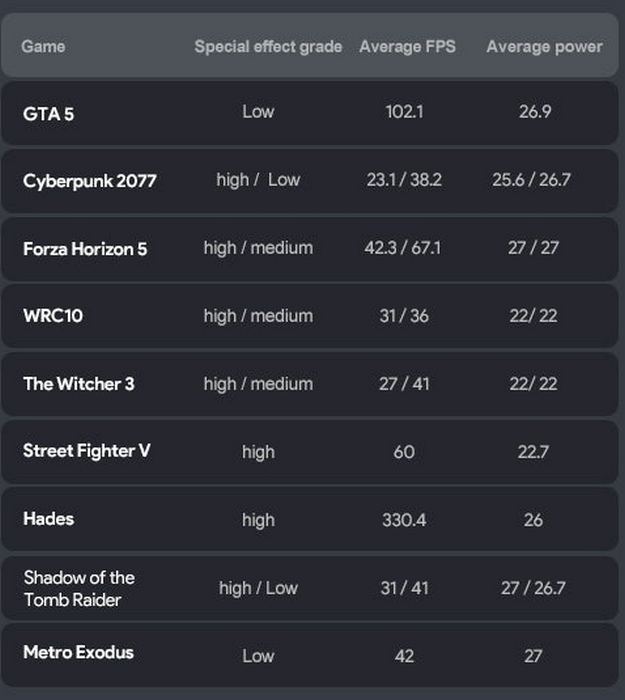Select The Witcher 3 game name
Viewport: 625px width, 700px height.
click(x=79, y=384)
